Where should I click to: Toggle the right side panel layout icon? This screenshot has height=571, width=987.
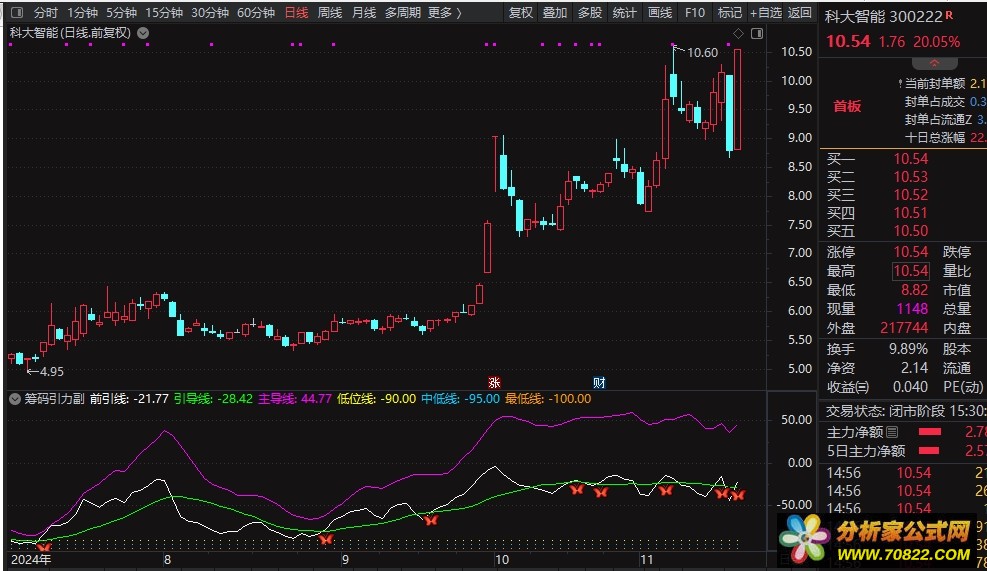pyautogui.click(x=757, y=33)
